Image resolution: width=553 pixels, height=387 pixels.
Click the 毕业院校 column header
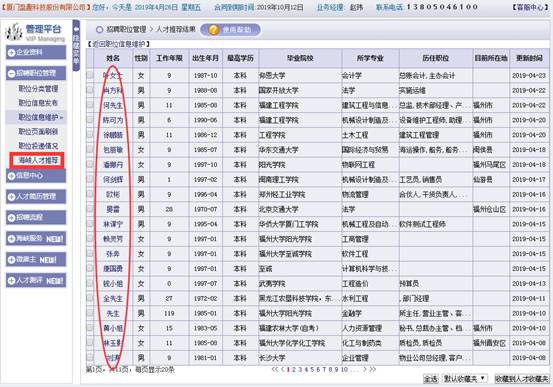click(x=300, y=58)
